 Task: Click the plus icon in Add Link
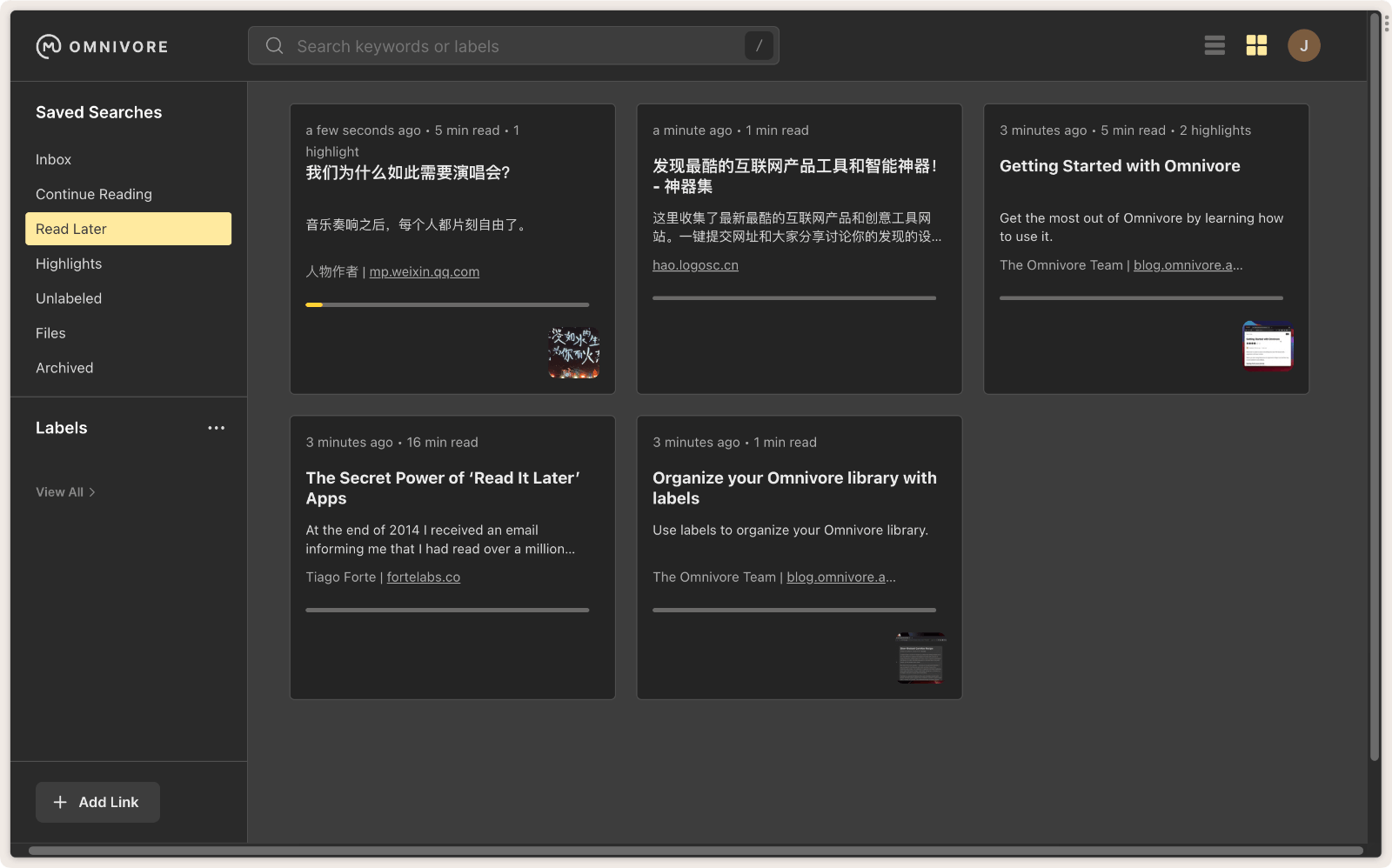click(60, 802)
